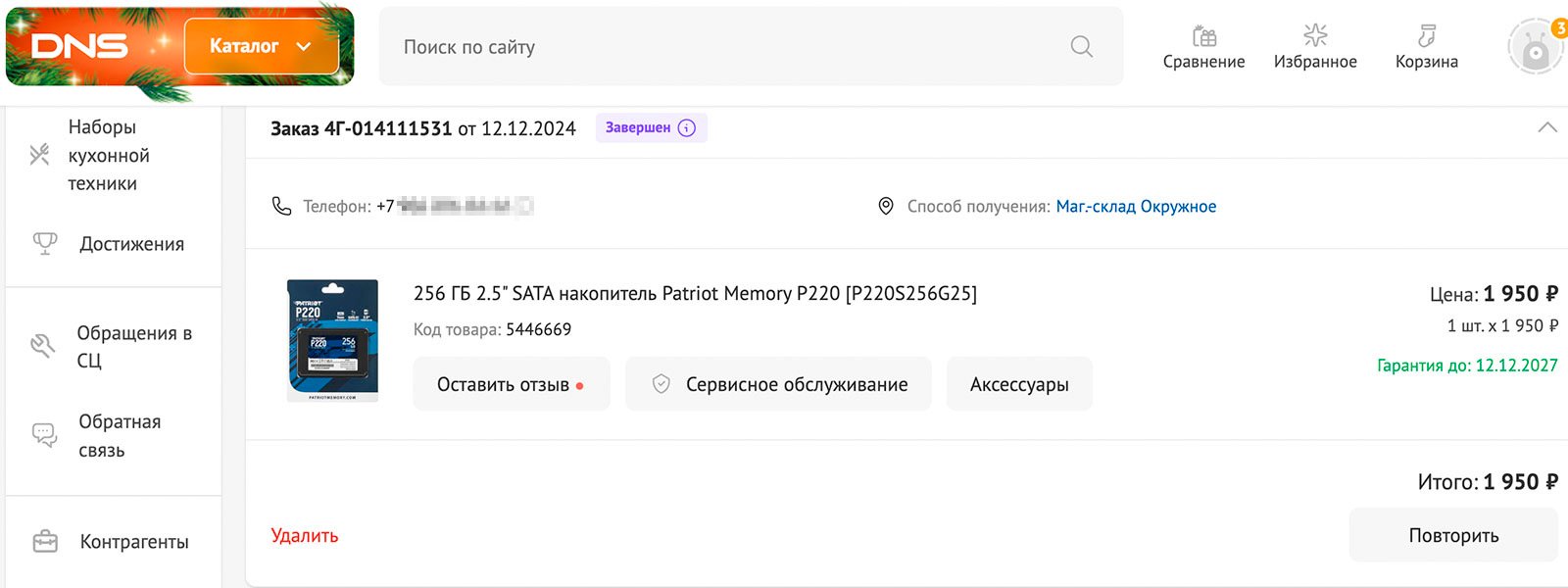
Task: Click the DNS logo
Action: point(80,46)
